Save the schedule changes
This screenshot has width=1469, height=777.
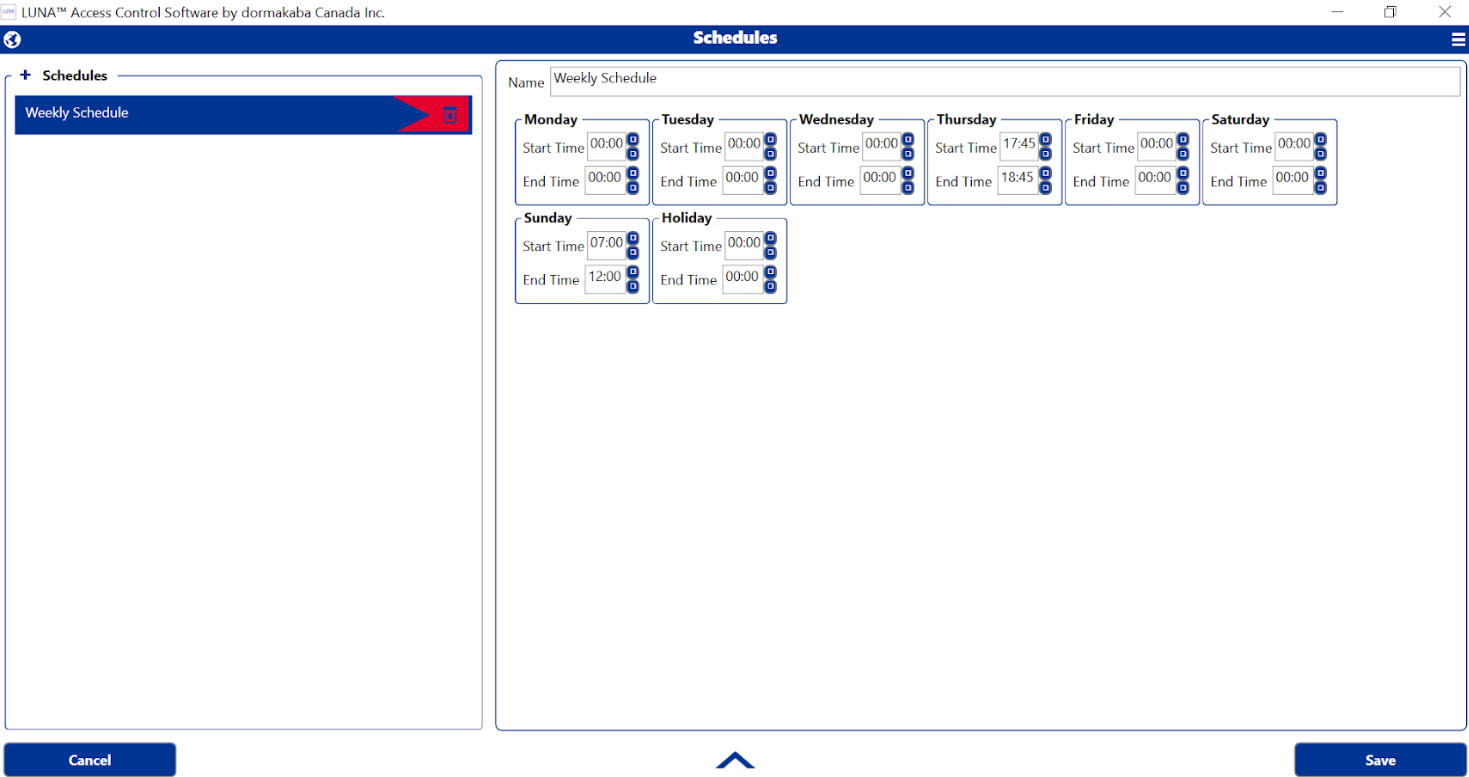point(1380,760)
